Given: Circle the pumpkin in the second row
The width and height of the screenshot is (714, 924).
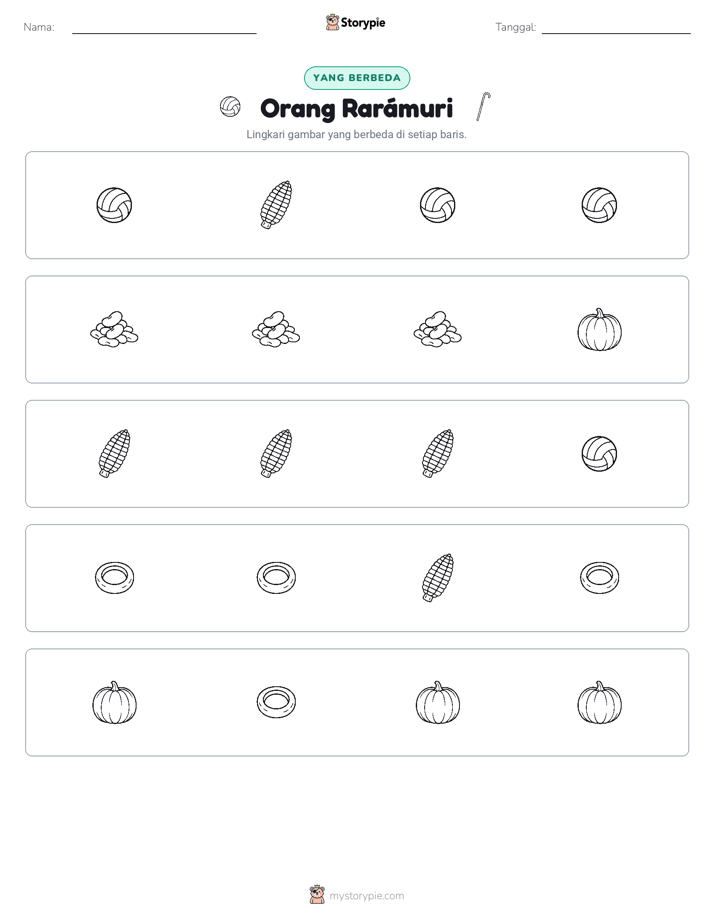Looking at the screenshot, I should 599,329.
